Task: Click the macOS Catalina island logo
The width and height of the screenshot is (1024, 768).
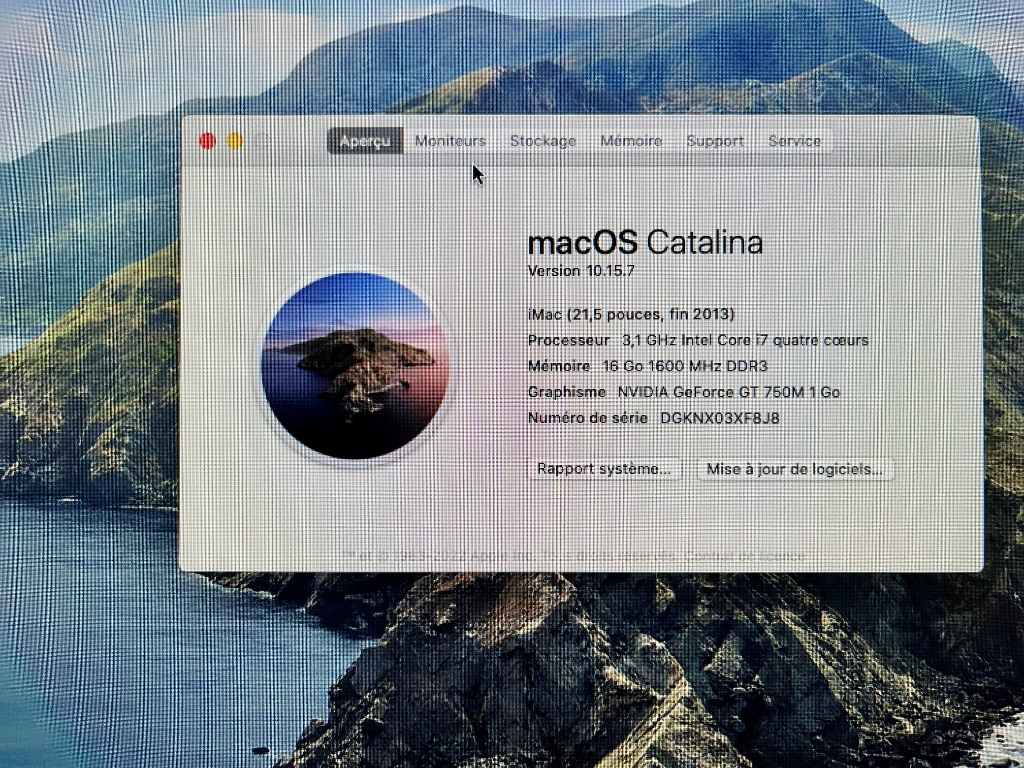Action: (x=355, y=366)
